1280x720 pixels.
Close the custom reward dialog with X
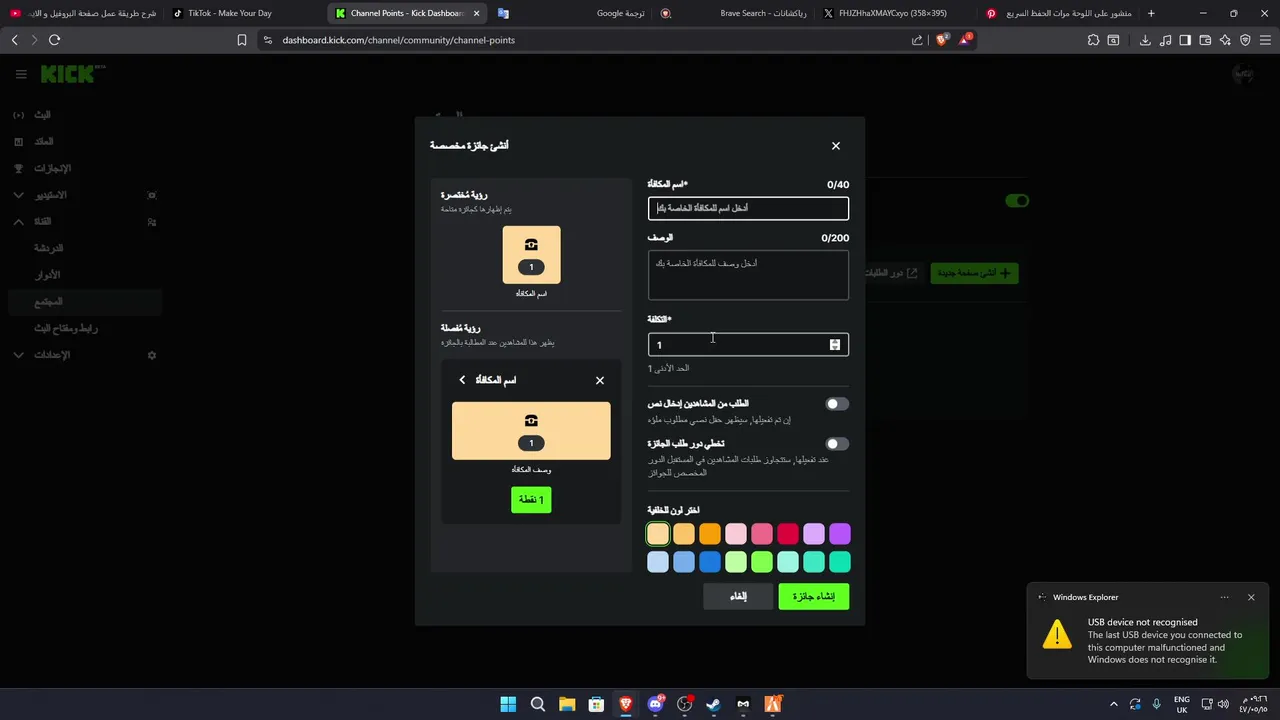click(x=836, y=146)
